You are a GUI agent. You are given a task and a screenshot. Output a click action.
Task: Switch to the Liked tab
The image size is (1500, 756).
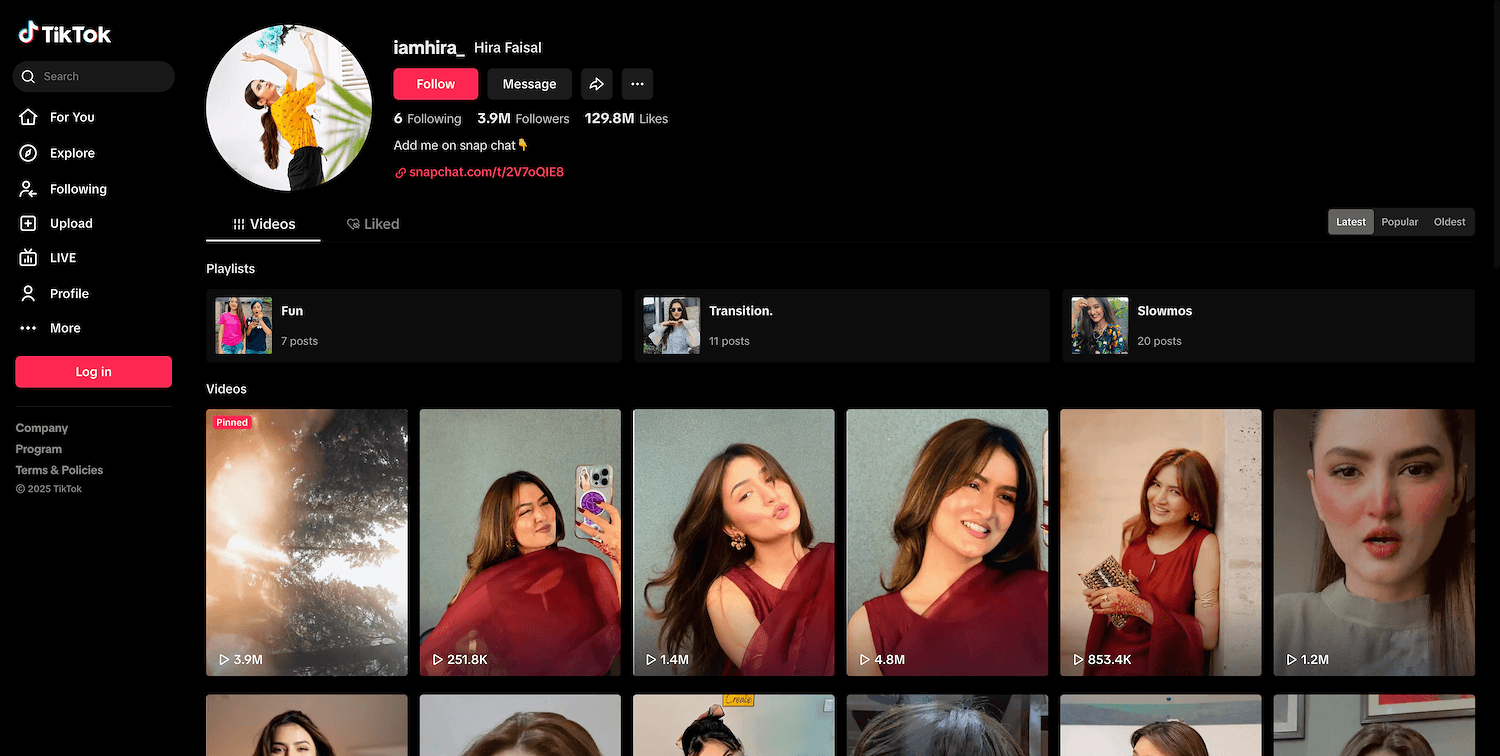[x=373, y=224]
